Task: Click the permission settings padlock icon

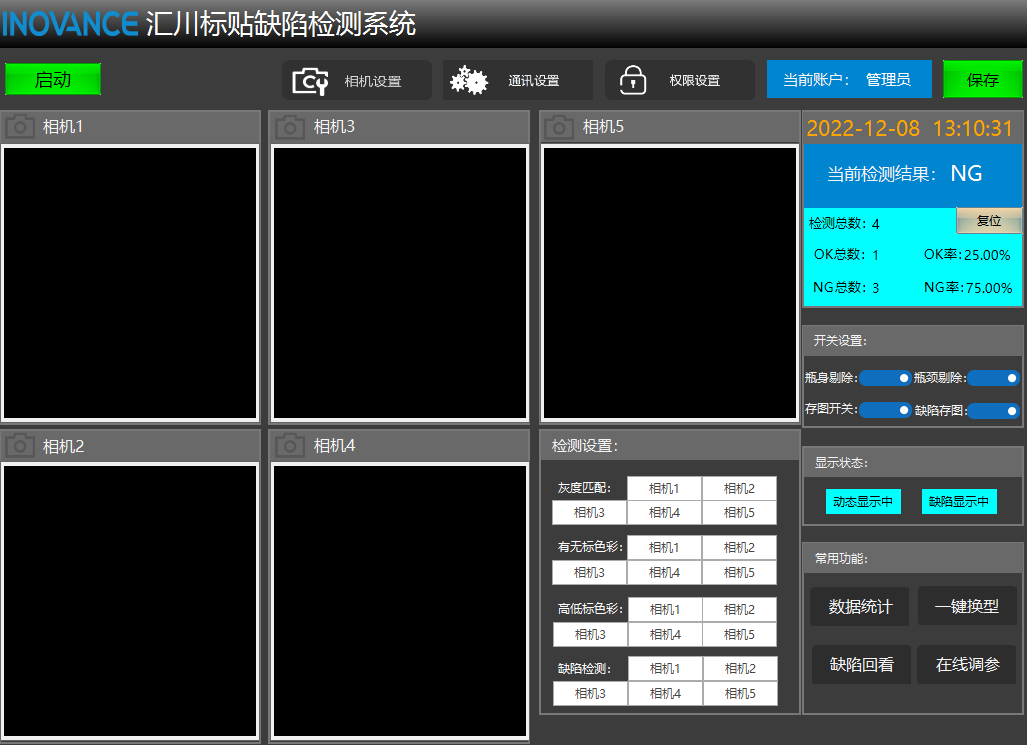Action: 633,81
